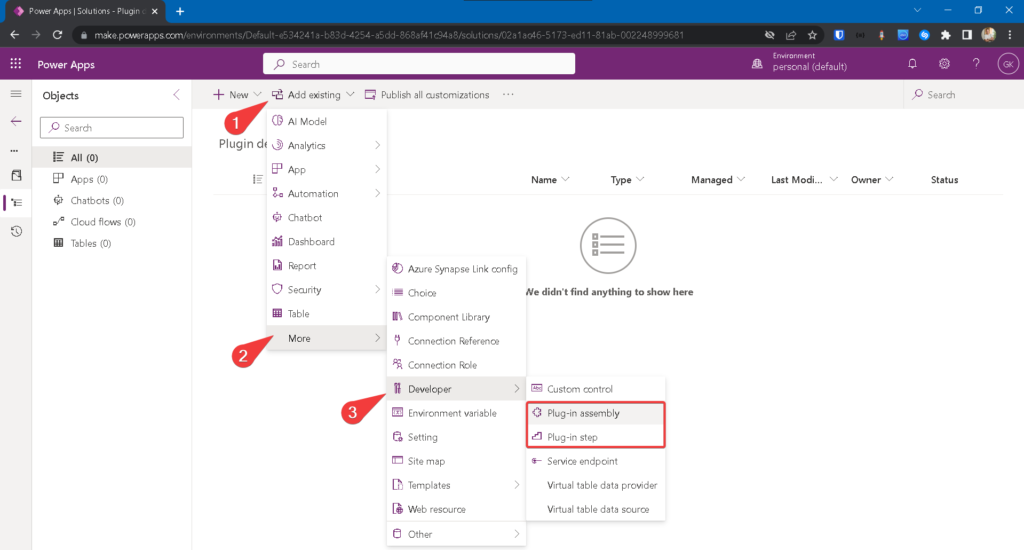This screenshot has height=550, width=1024.
Task: Open the settings gear in header
Action: pos(944,64)
